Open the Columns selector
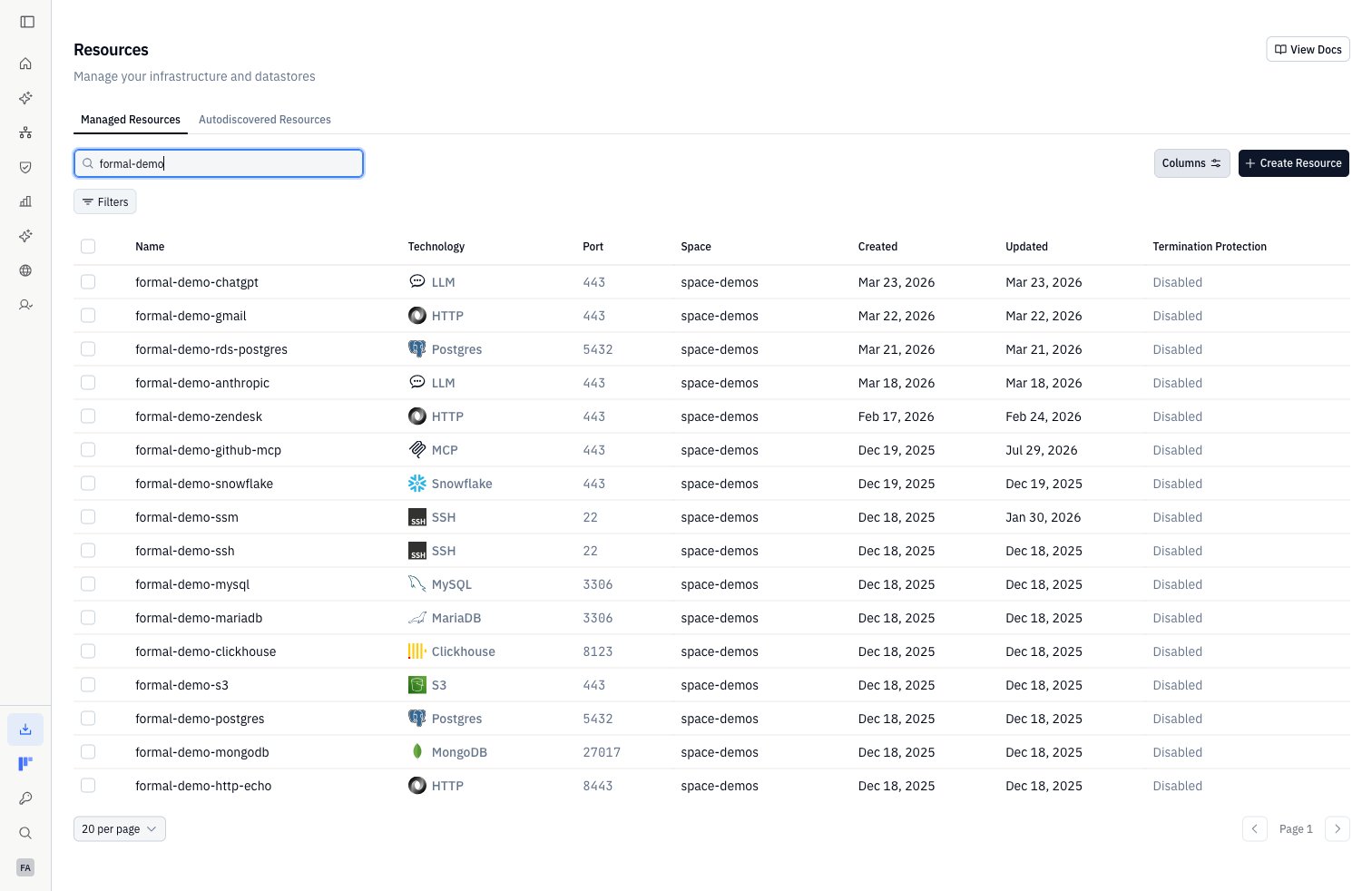The image size is (1372, 891). [x=1192, y=163]
